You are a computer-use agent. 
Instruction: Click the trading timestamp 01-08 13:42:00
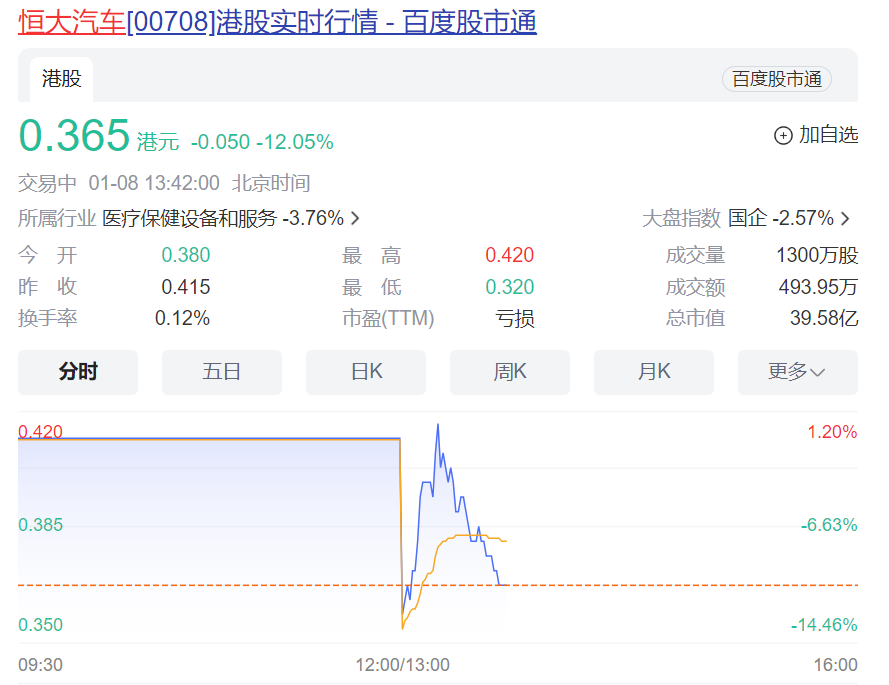click(154, 183)
